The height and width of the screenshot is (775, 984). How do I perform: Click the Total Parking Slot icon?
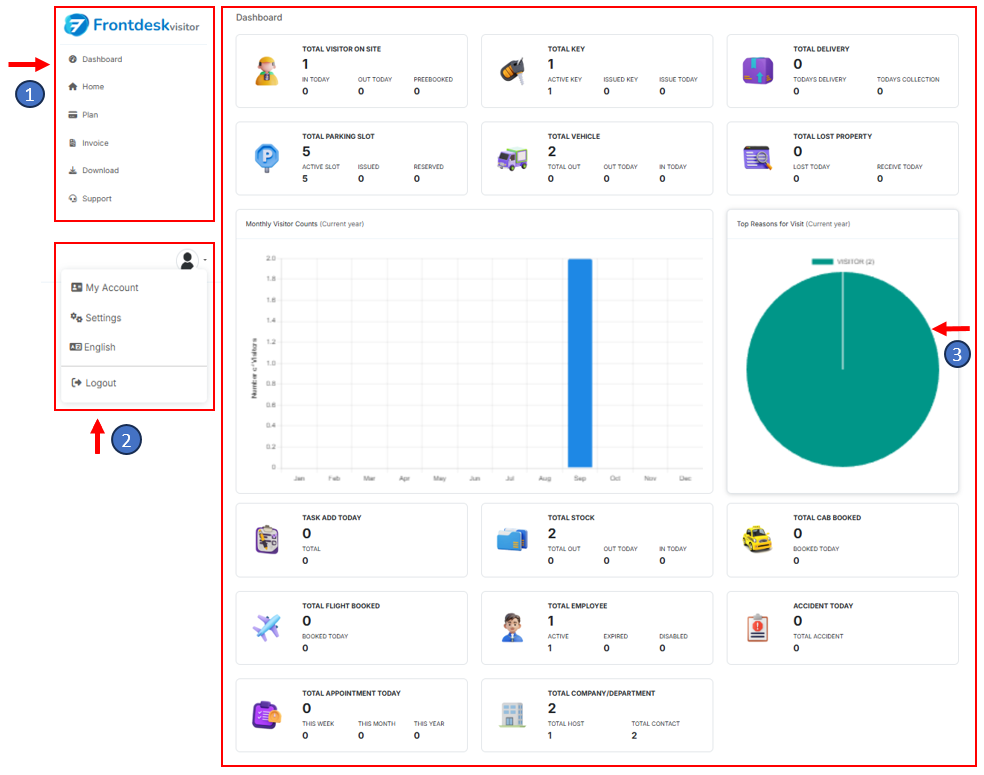pyautogui.click(x=267, y=158)
